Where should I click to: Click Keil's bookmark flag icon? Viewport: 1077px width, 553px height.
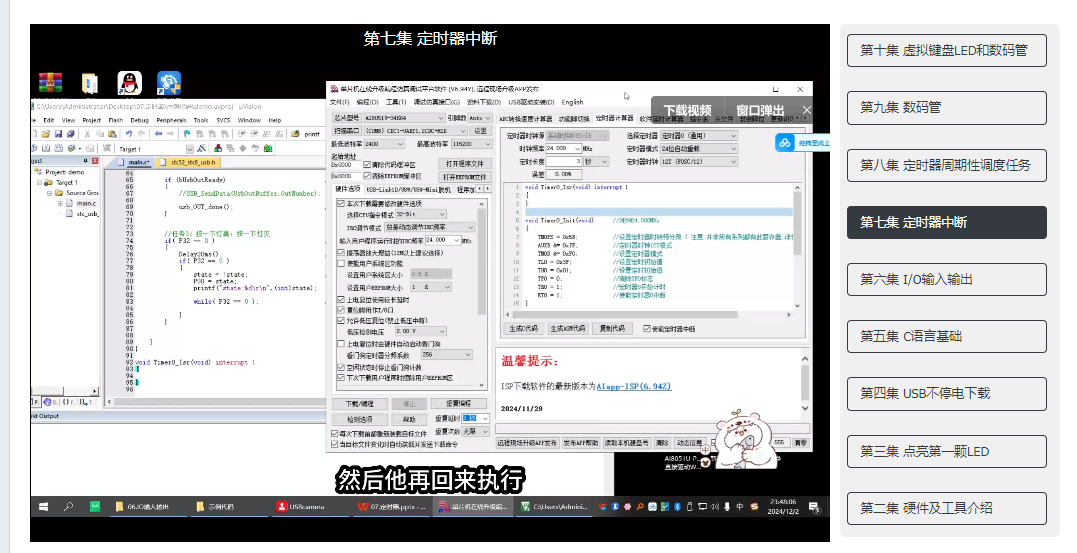[187, 133]
